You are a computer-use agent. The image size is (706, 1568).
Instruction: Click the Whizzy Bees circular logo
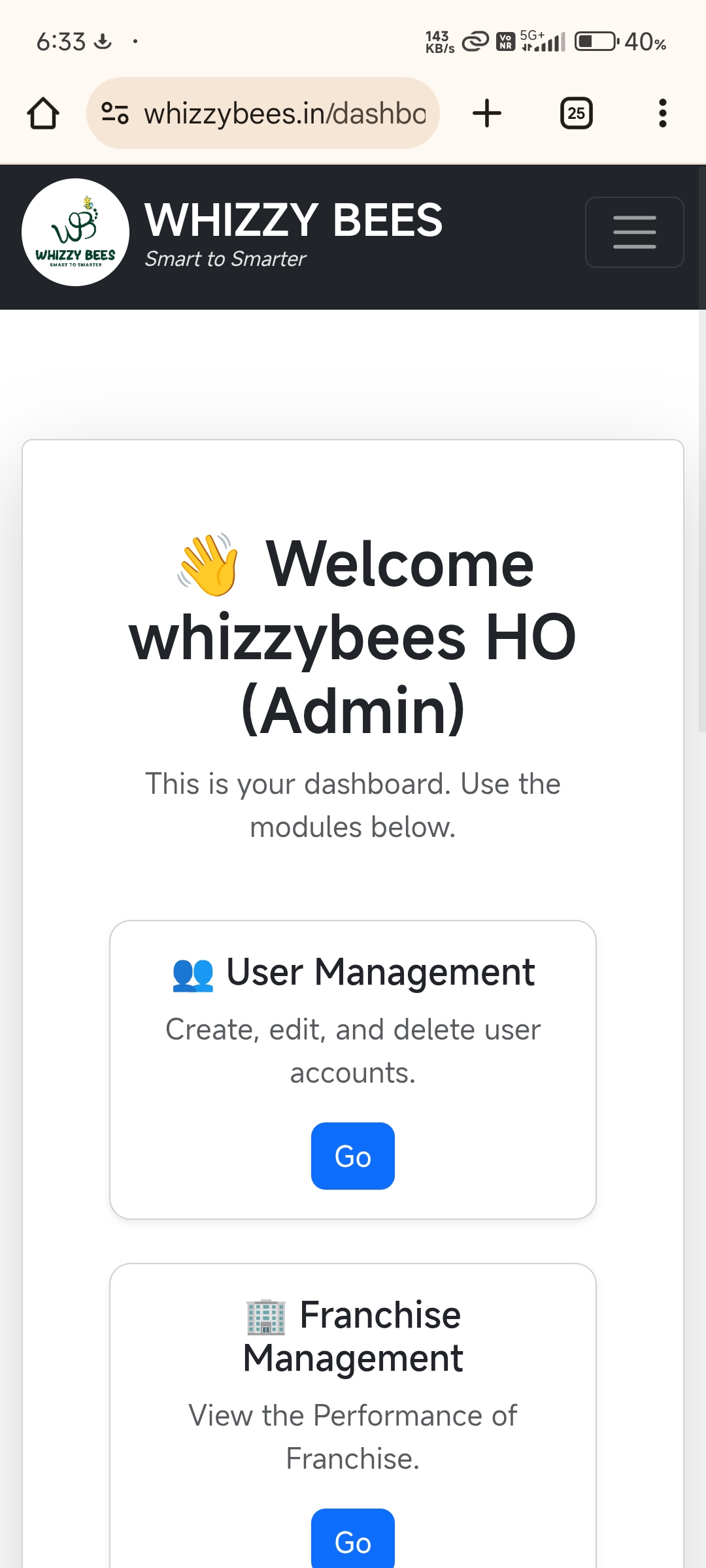point(75,232)
